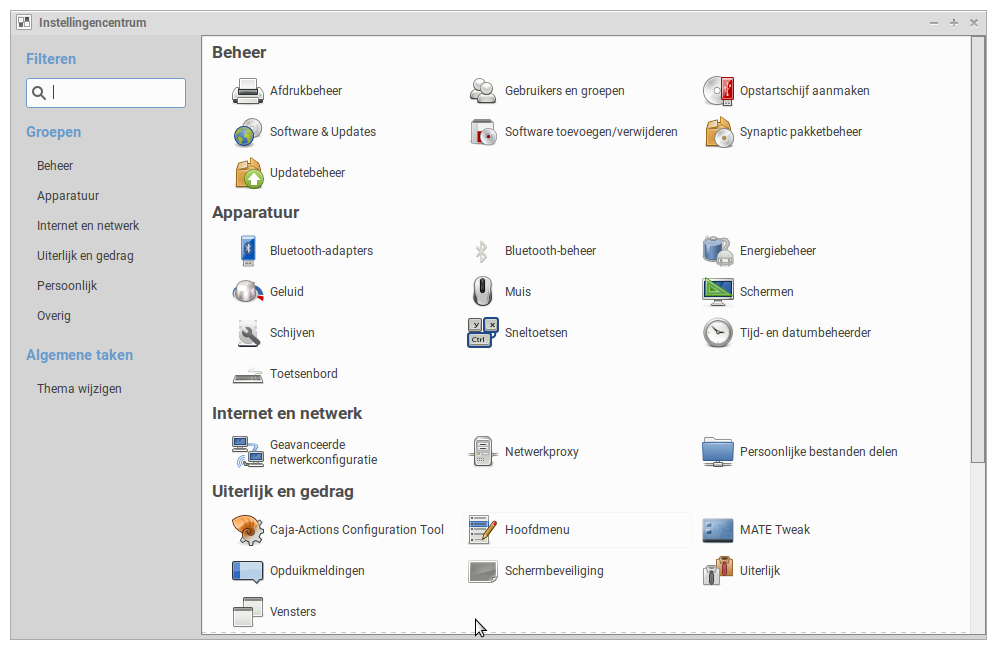Jump to the Apparatuur group
This screenshot has width=997, height=650.
point(68,196)
